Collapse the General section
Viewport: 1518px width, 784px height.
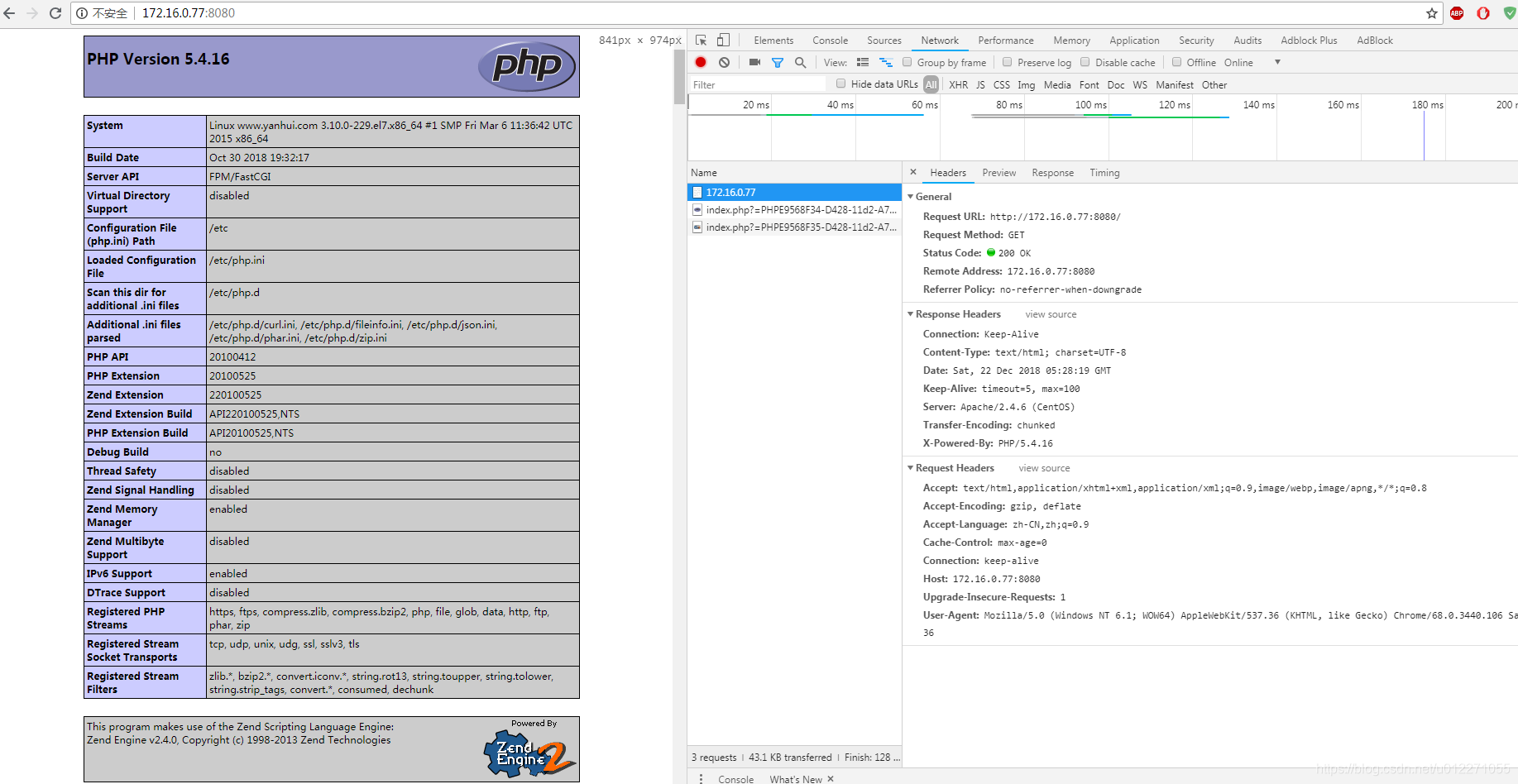pos(911,197)
